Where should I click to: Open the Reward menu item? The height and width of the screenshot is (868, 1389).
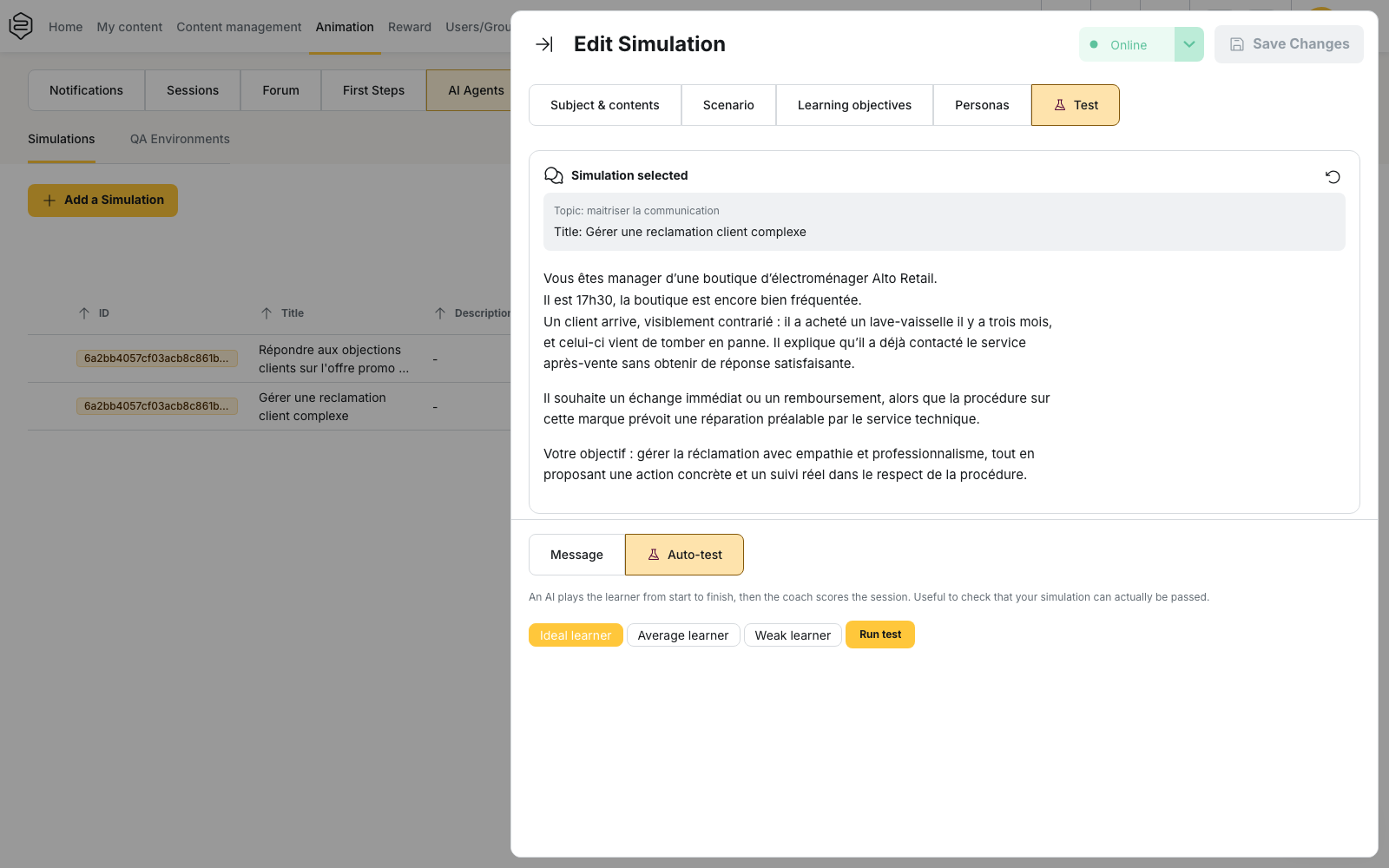410,27
